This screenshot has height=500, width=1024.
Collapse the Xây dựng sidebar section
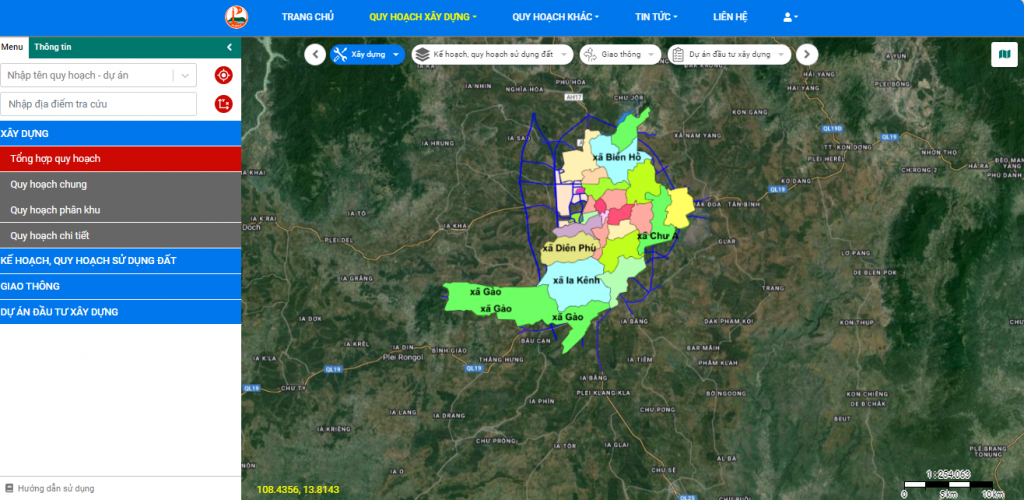(120, 133)
